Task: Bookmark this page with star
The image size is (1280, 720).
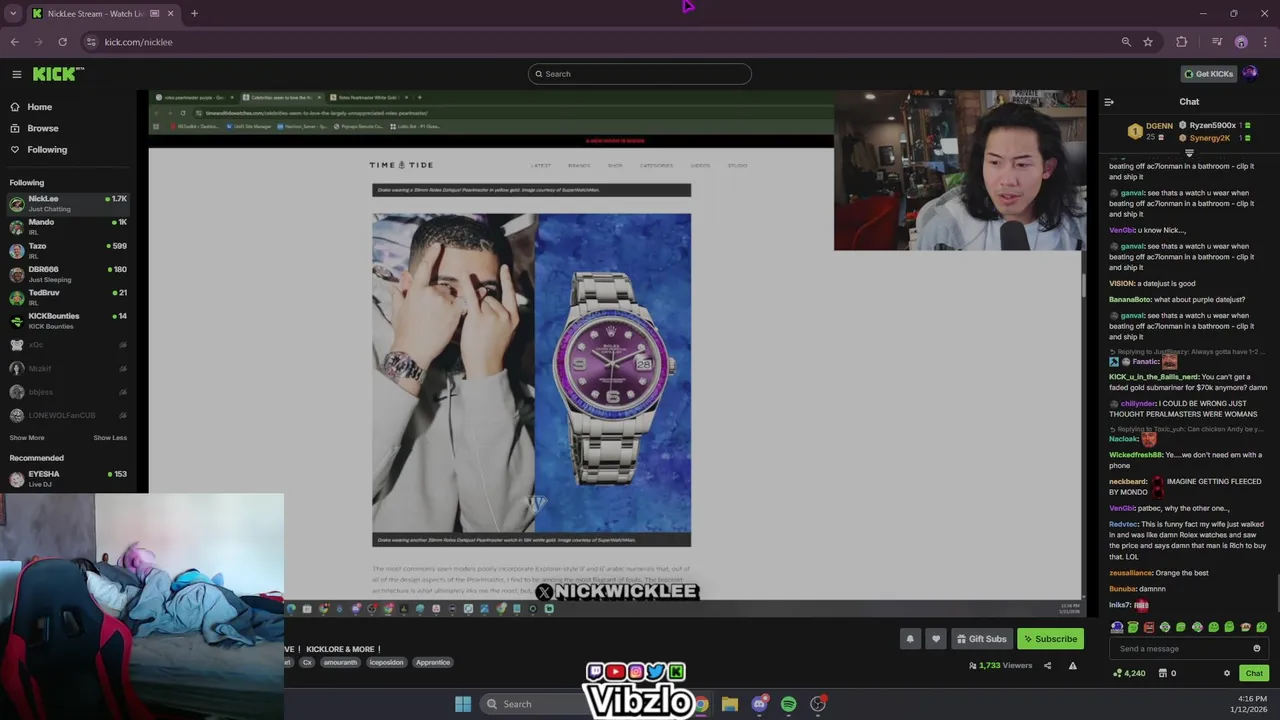Action: 1148,42
